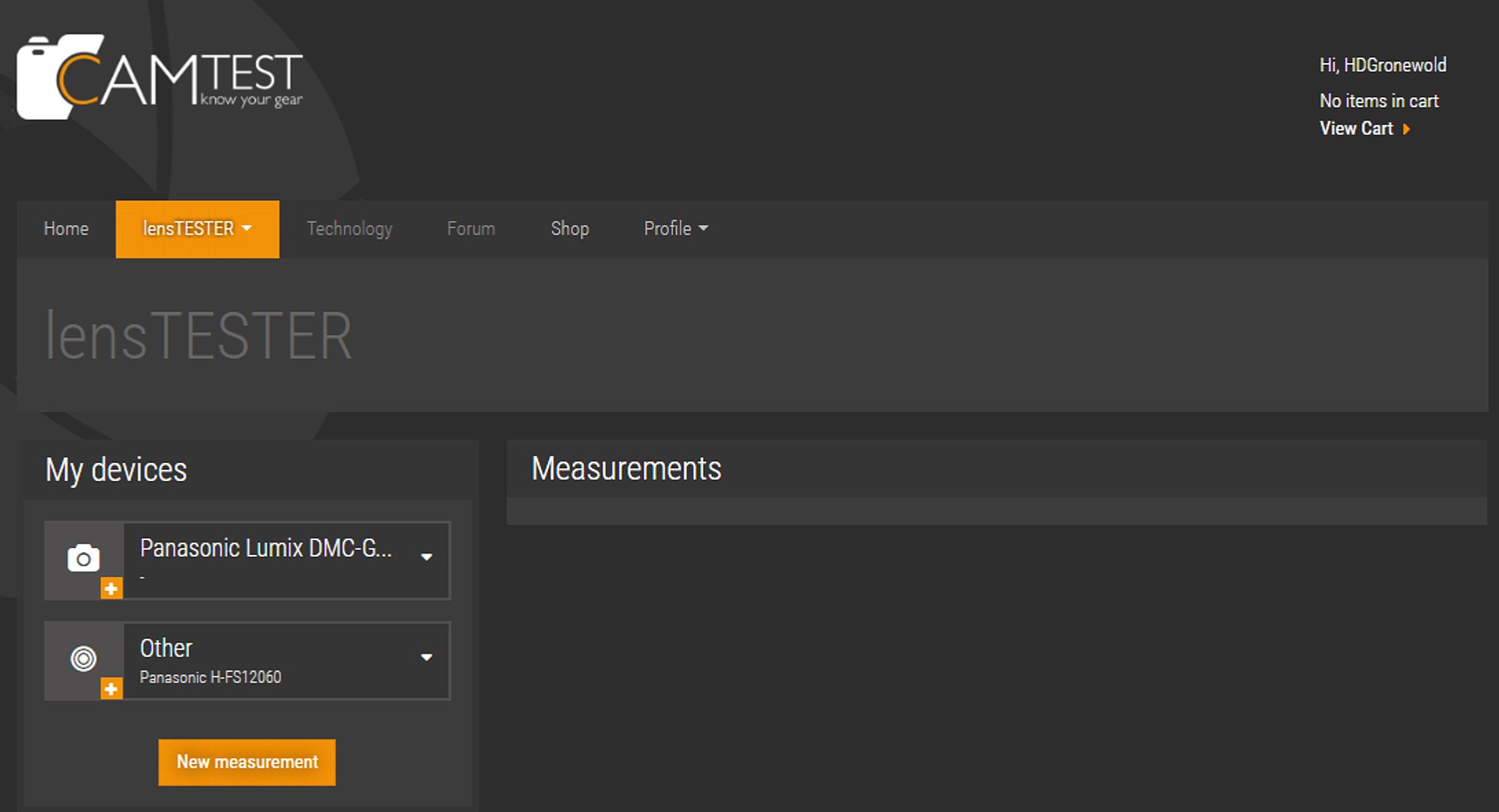
Task: Open the Technology page
Action: [349, 228]
